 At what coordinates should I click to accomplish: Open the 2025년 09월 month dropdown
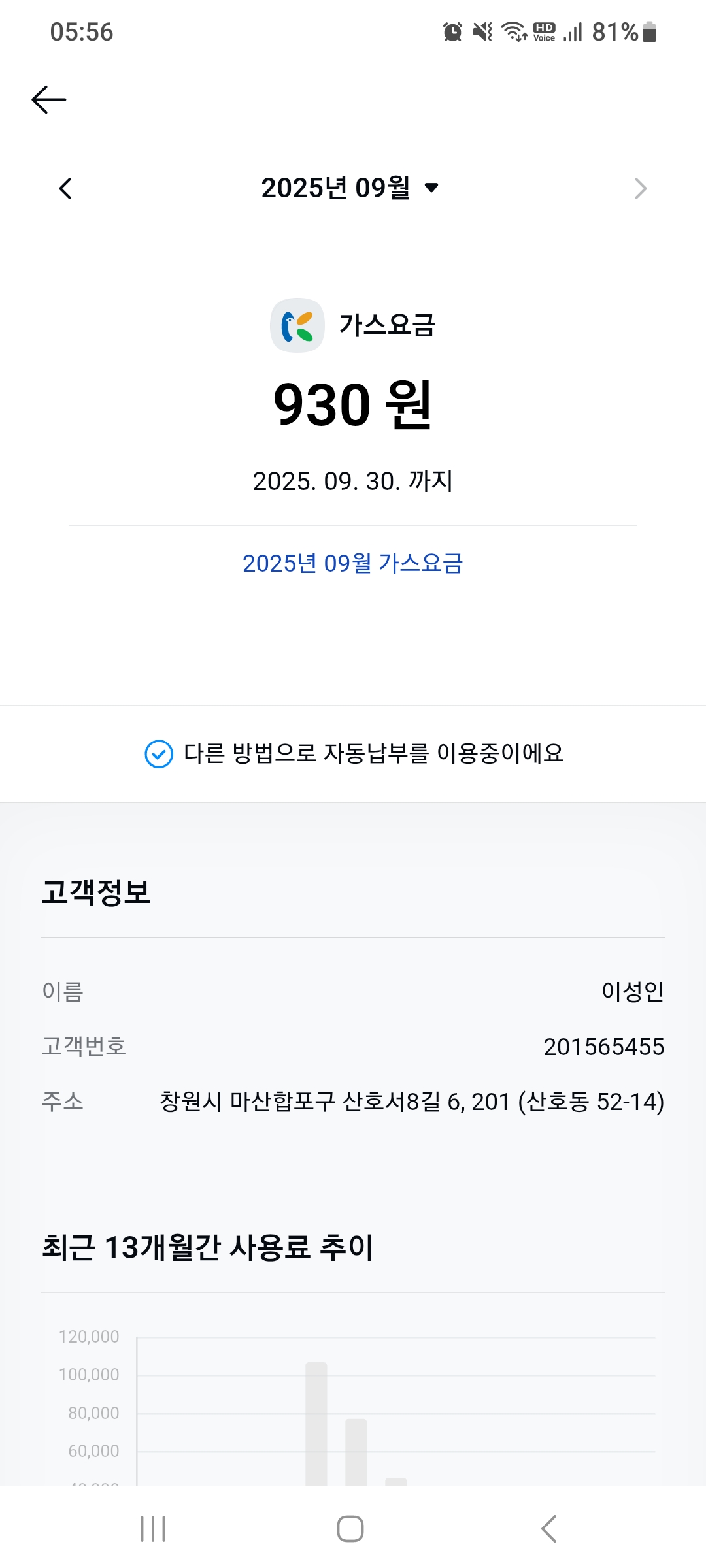tap(350, 188)
